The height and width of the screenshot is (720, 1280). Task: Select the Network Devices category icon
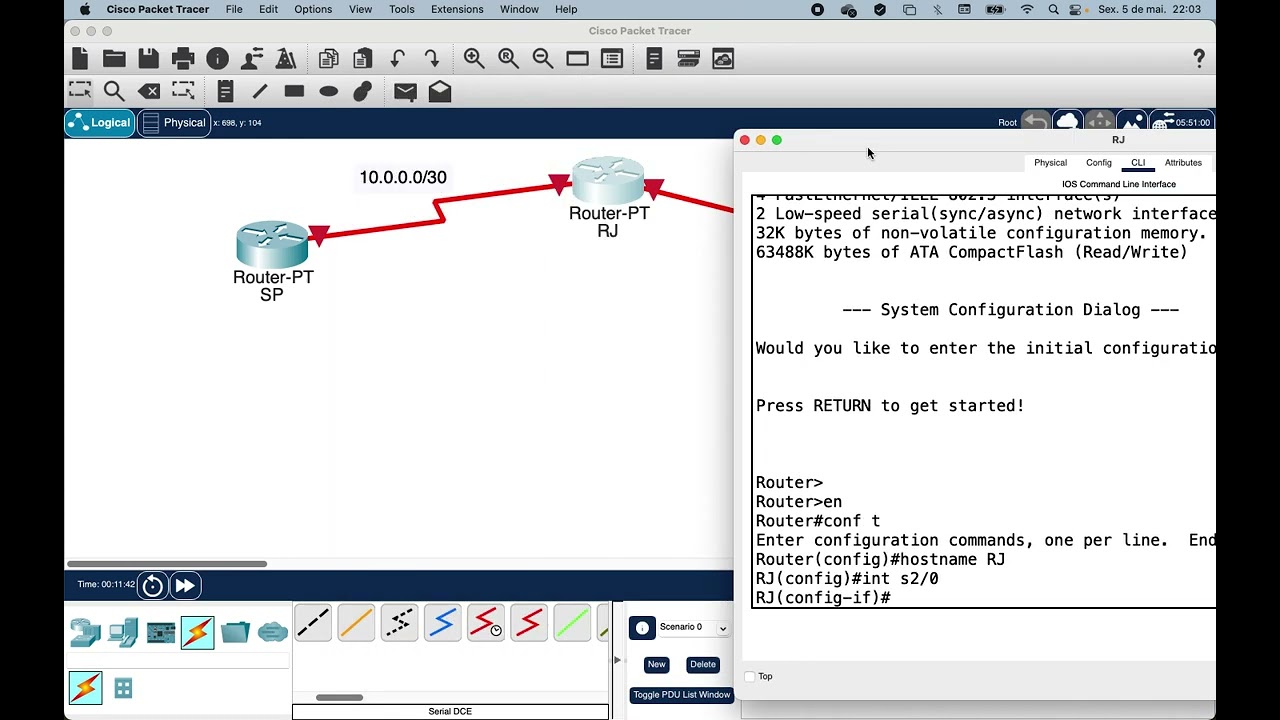[x=85, y=632]
